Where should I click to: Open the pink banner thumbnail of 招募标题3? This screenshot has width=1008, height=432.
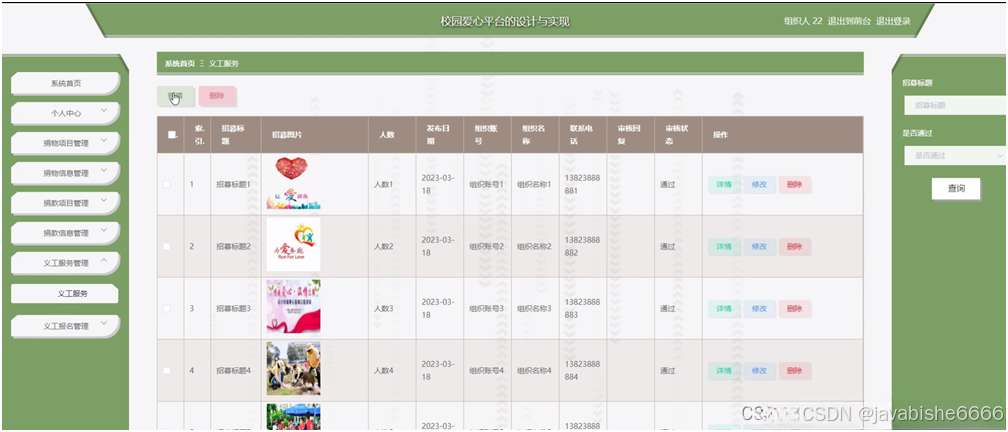point(294,307)
